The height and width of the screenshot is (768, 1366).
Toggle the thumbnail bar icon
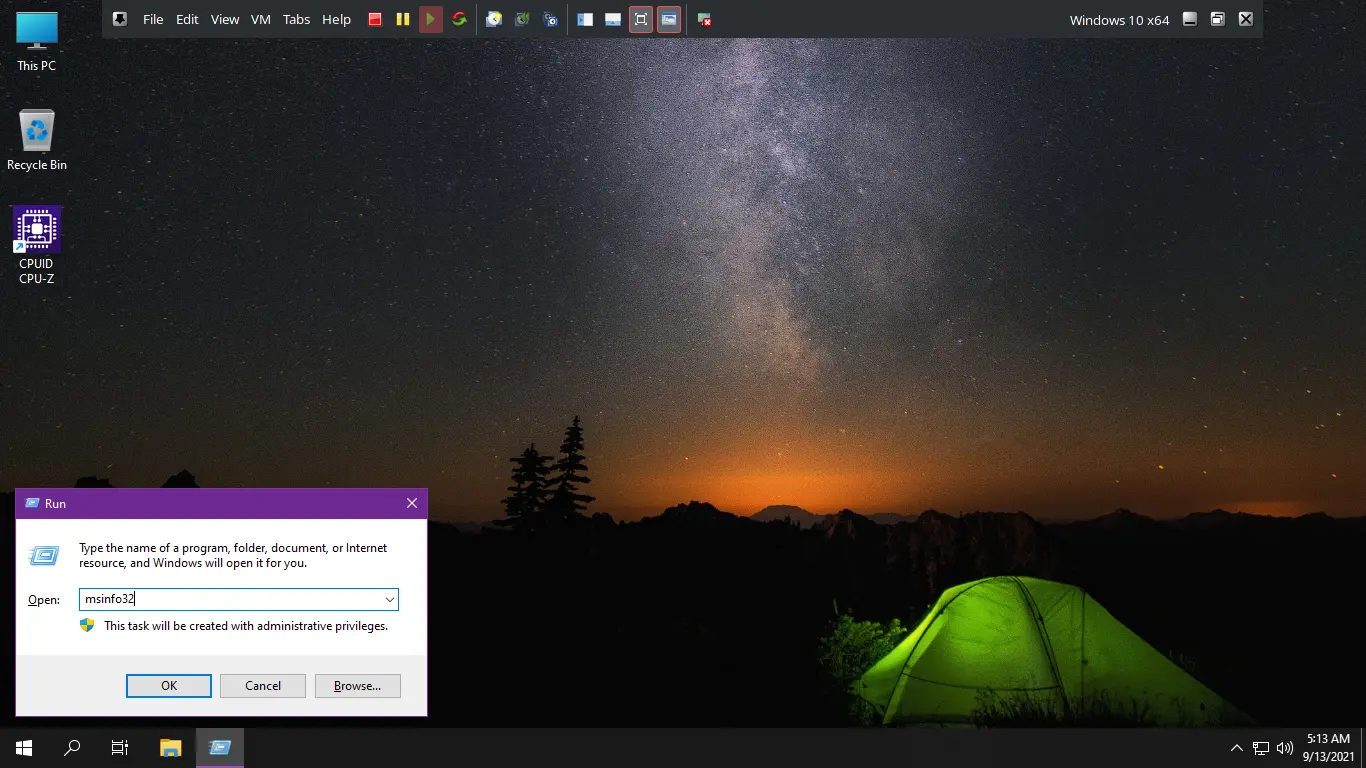[x=613, y=19]
